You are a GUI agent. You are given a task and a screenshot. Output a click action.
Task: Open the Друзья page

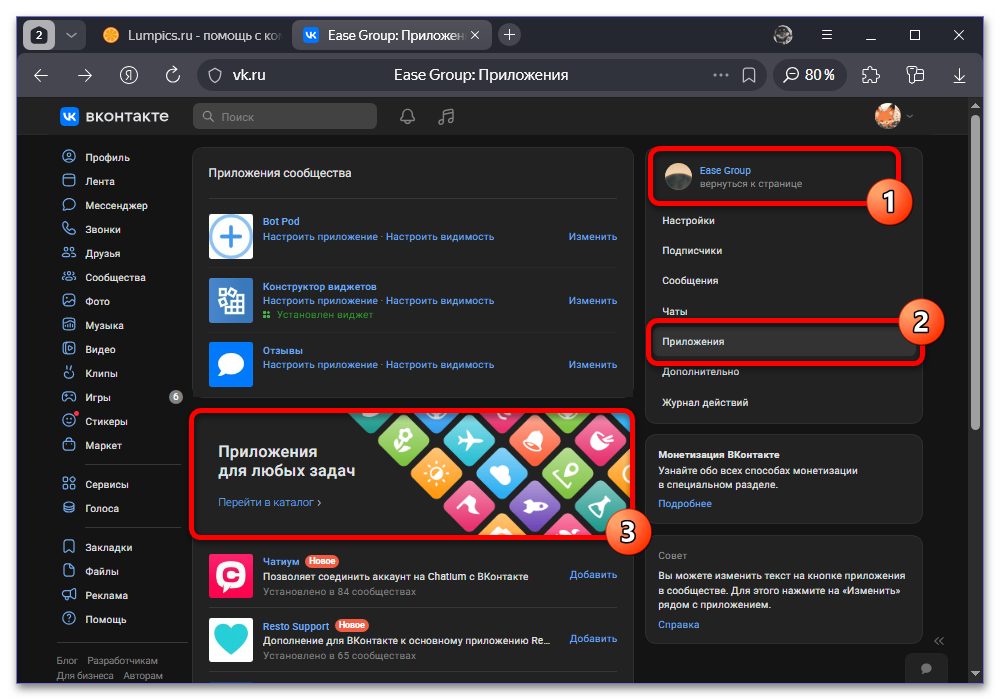point(102,253)
